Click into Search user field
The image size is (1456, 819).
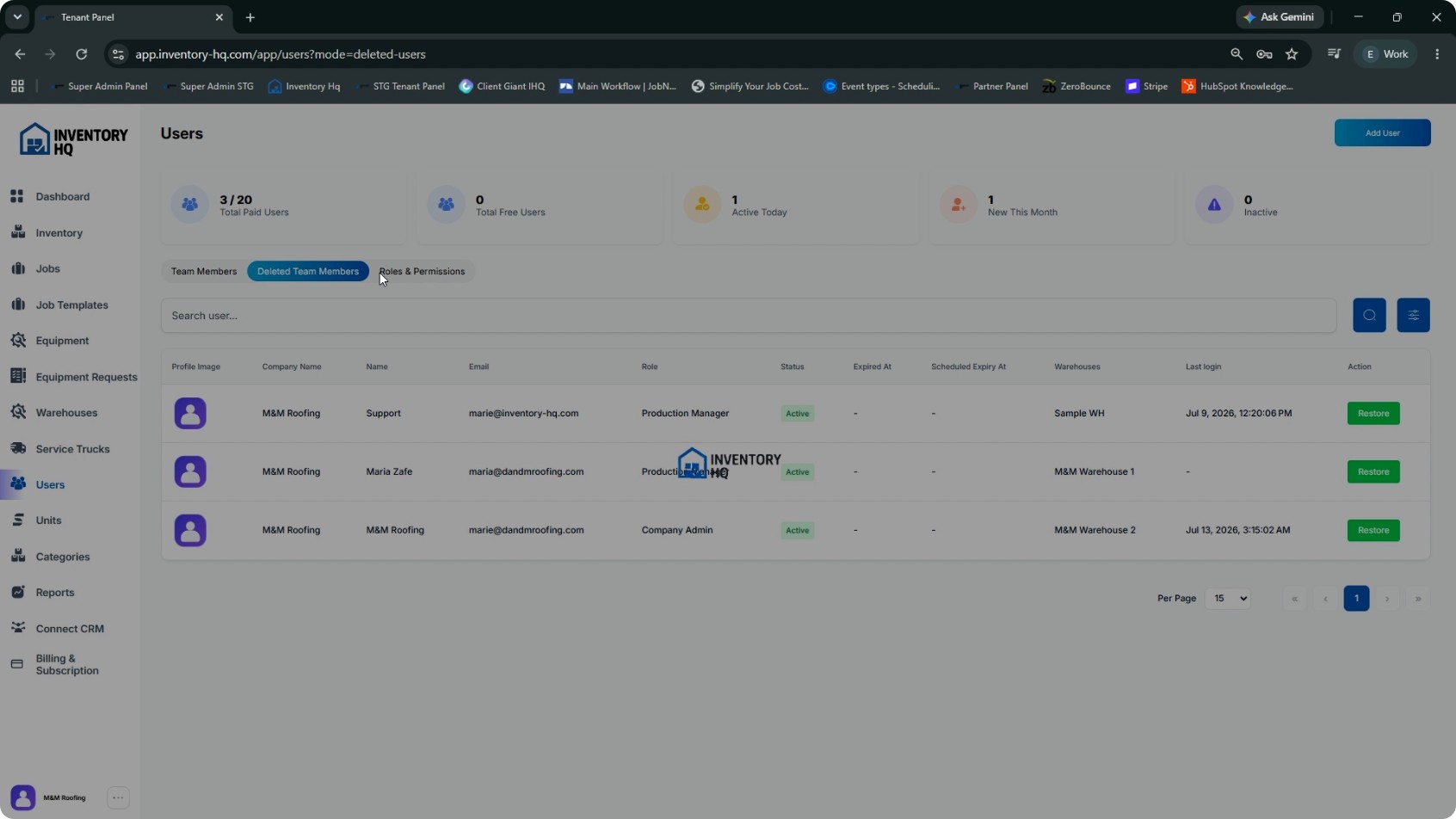point(749,316)
